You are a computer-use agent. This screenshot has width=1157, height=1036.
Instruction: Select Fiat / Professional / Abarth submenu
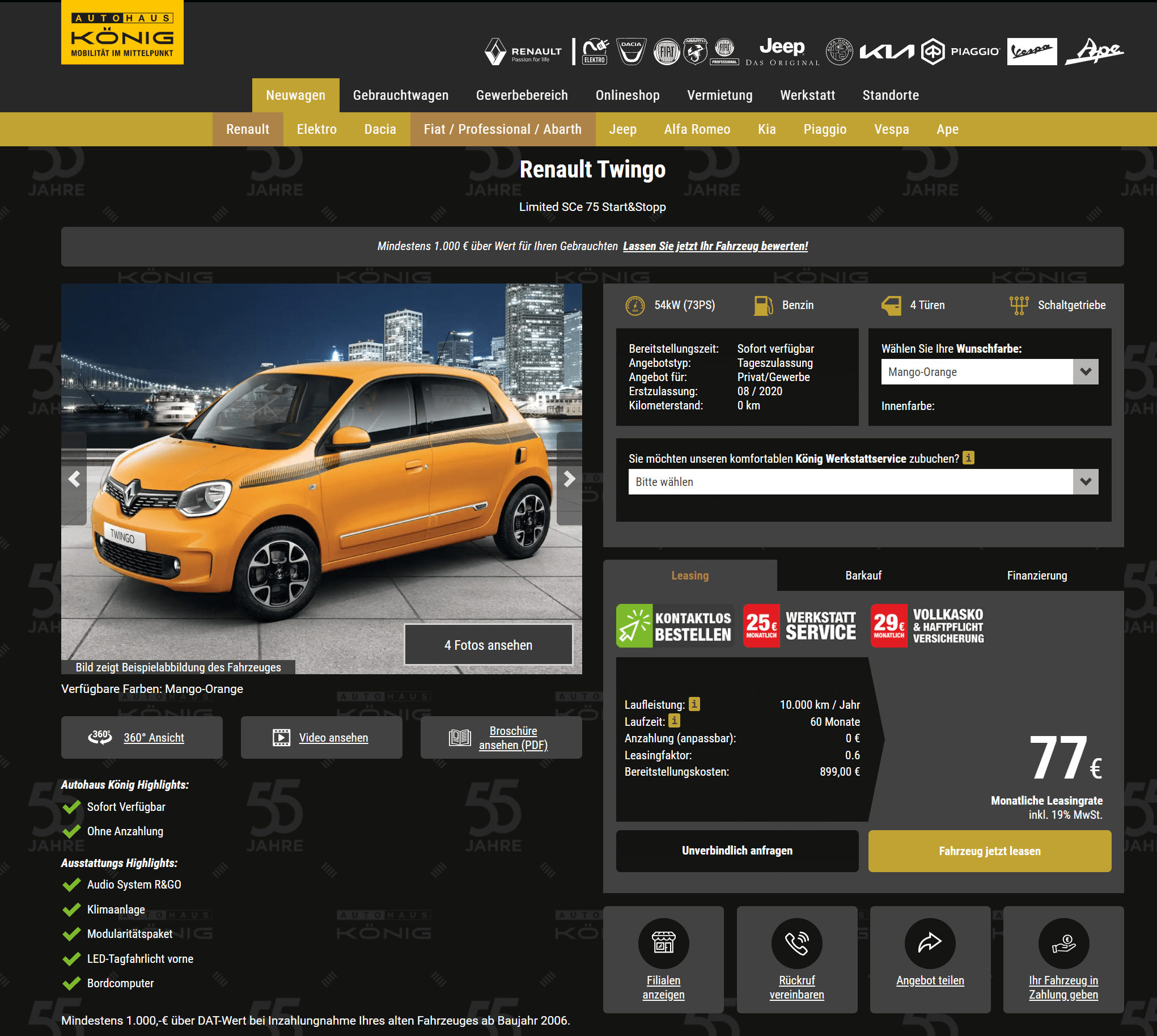pos(502,129)
